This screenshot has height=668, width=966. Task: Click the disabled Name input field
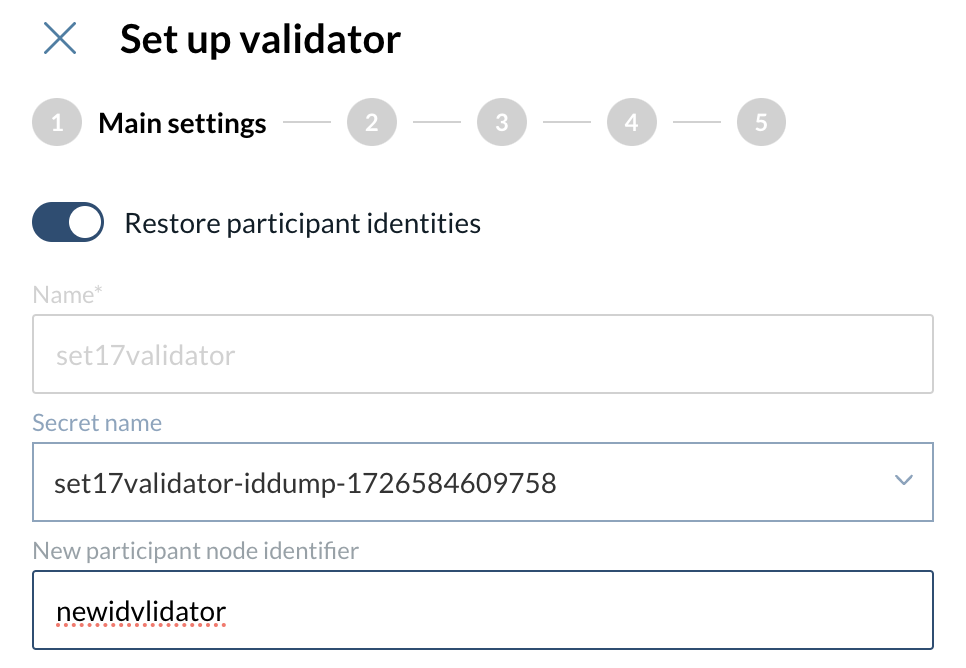tap(482, 355)
